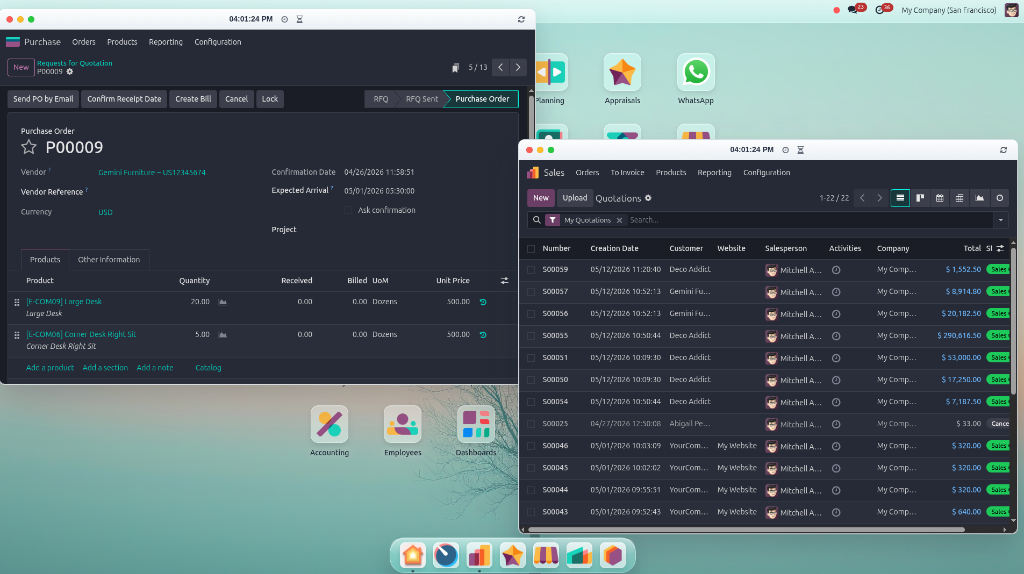1024x574 pixels.
Task: Switch Sales to pivot view
Action: (x=959, y=198)
